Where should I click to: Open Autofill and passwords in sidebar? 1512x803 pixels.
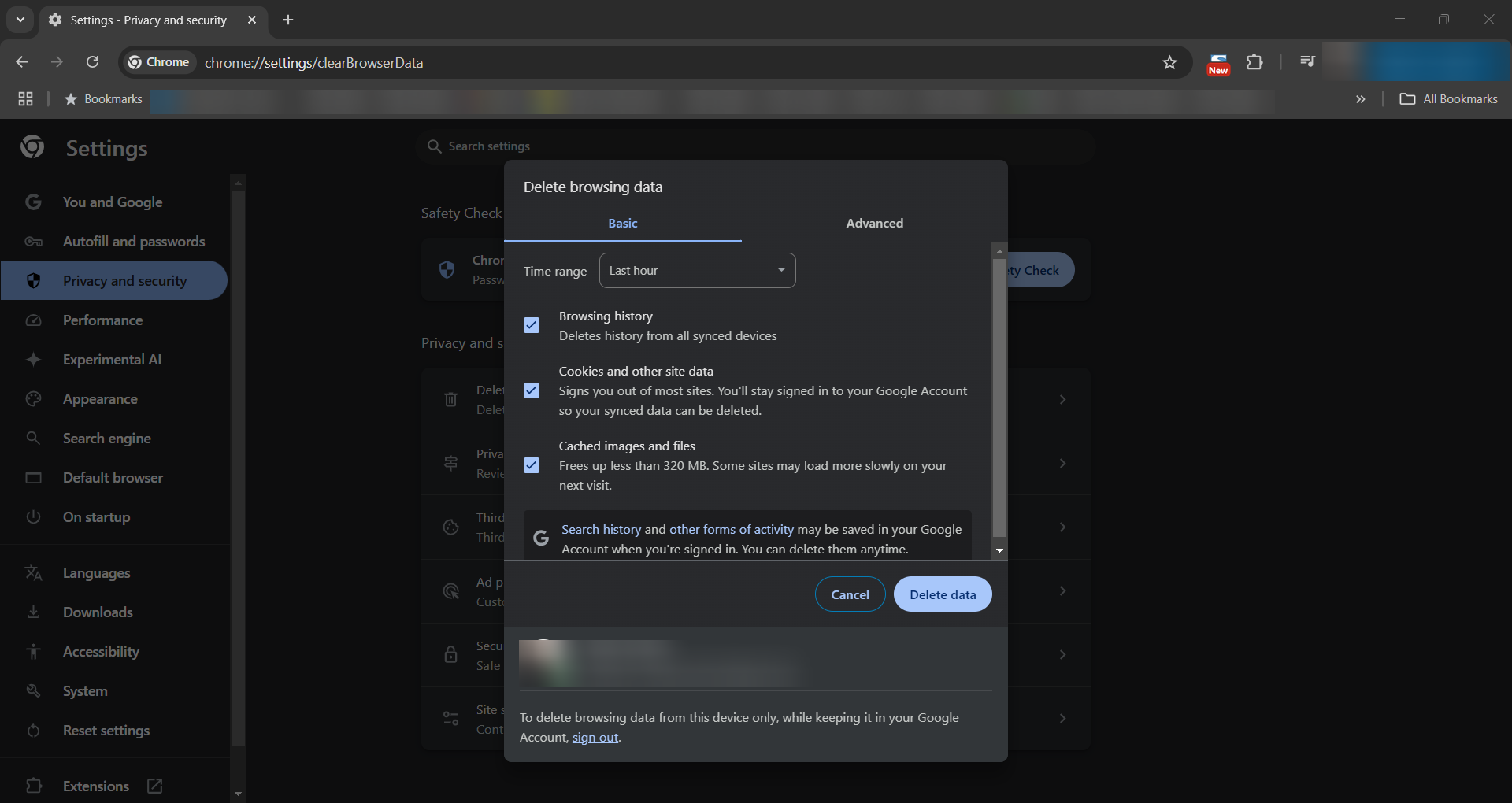(x=114, y=242)
